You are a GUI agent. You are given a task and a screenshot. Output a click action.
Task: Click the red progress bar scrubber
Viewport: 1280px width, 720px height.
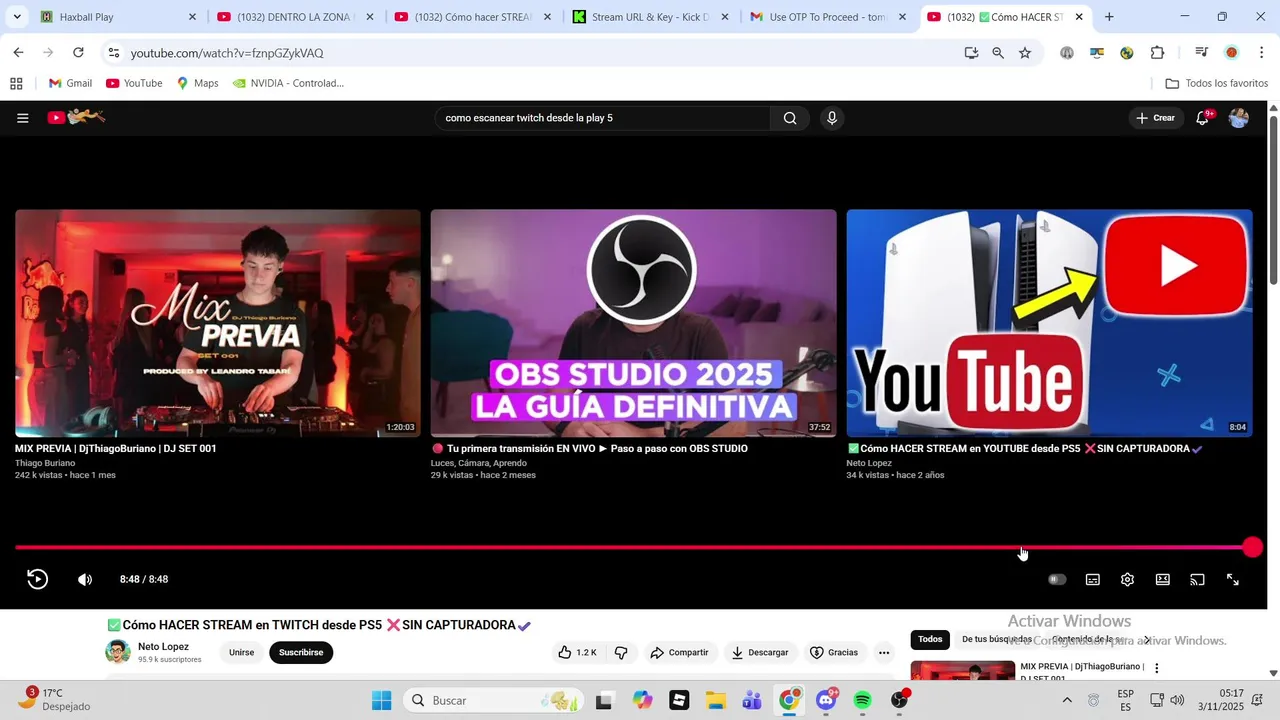coord(1252,547)
